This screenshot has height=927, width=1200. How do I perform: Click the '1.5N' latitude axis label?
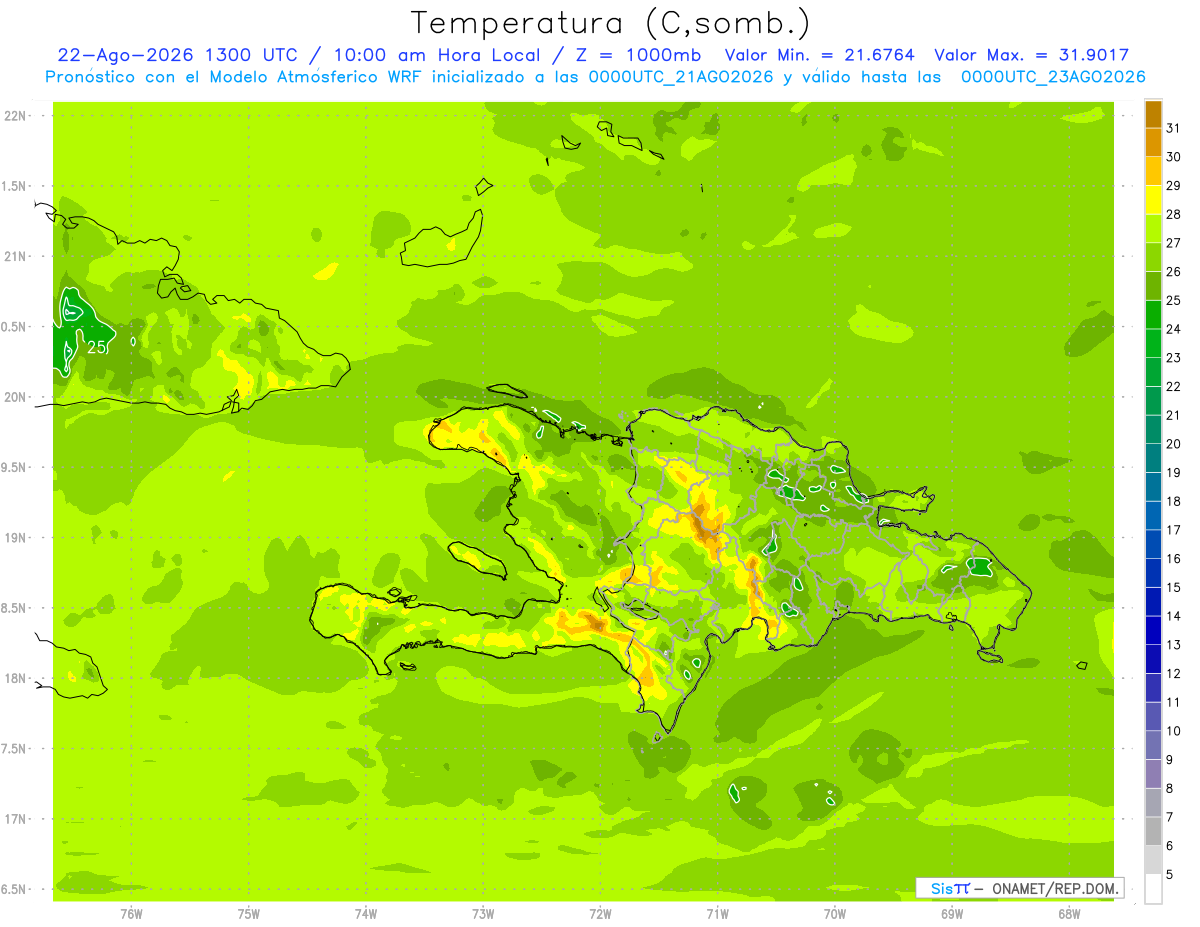[14, 186]
